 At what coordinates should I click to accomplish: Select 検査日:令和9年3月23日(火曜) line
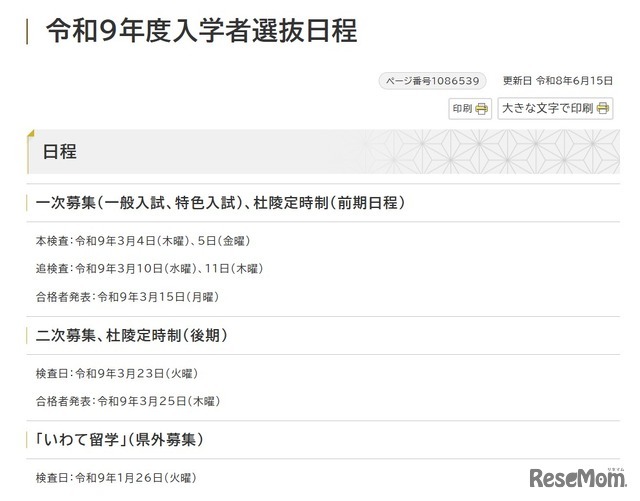tap(117, 374)
